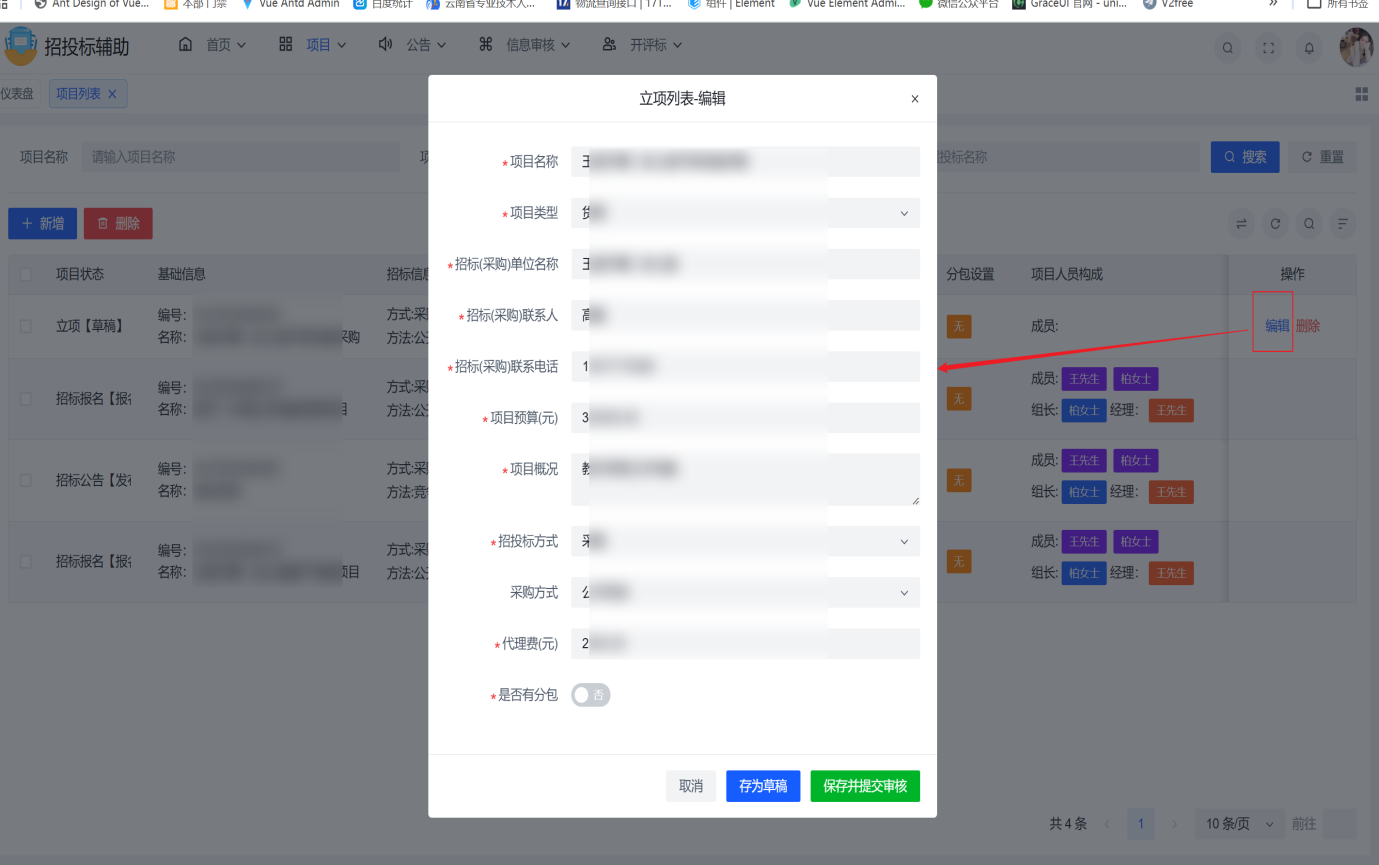Open the 10条/页 page size selector
Viewport: 1379px width, 865px height.
tap(1238, 823)
